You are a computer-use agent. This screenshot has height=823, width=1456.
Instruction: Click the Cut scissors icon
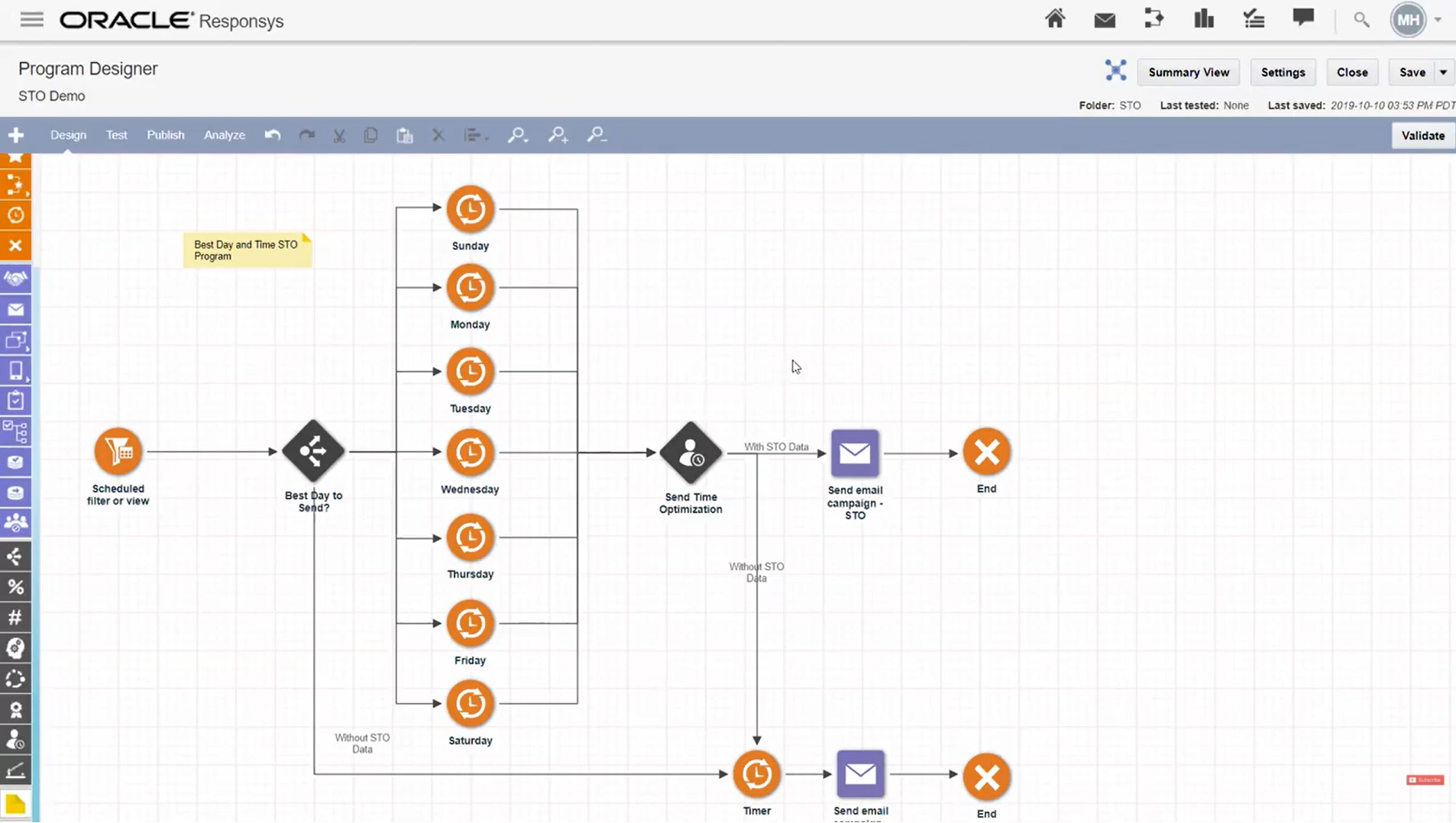339,136
